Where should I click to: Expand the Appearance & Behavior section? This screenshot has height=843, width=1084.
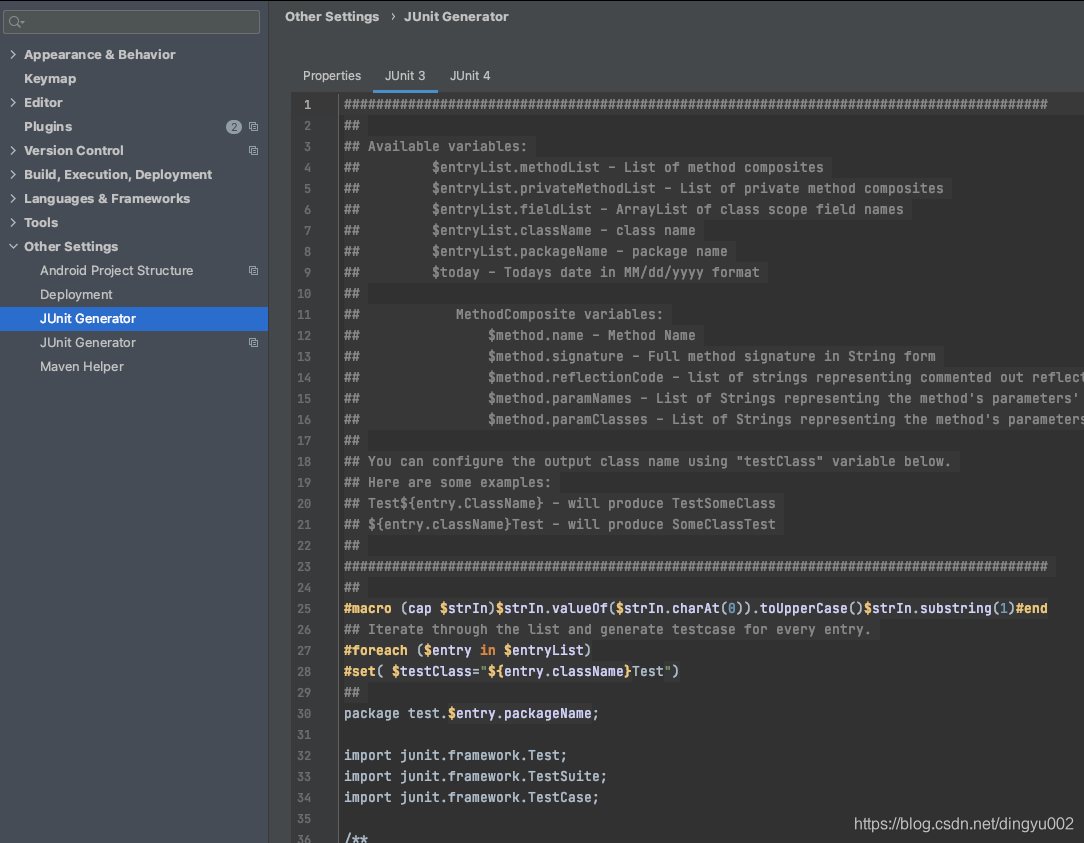13,54
